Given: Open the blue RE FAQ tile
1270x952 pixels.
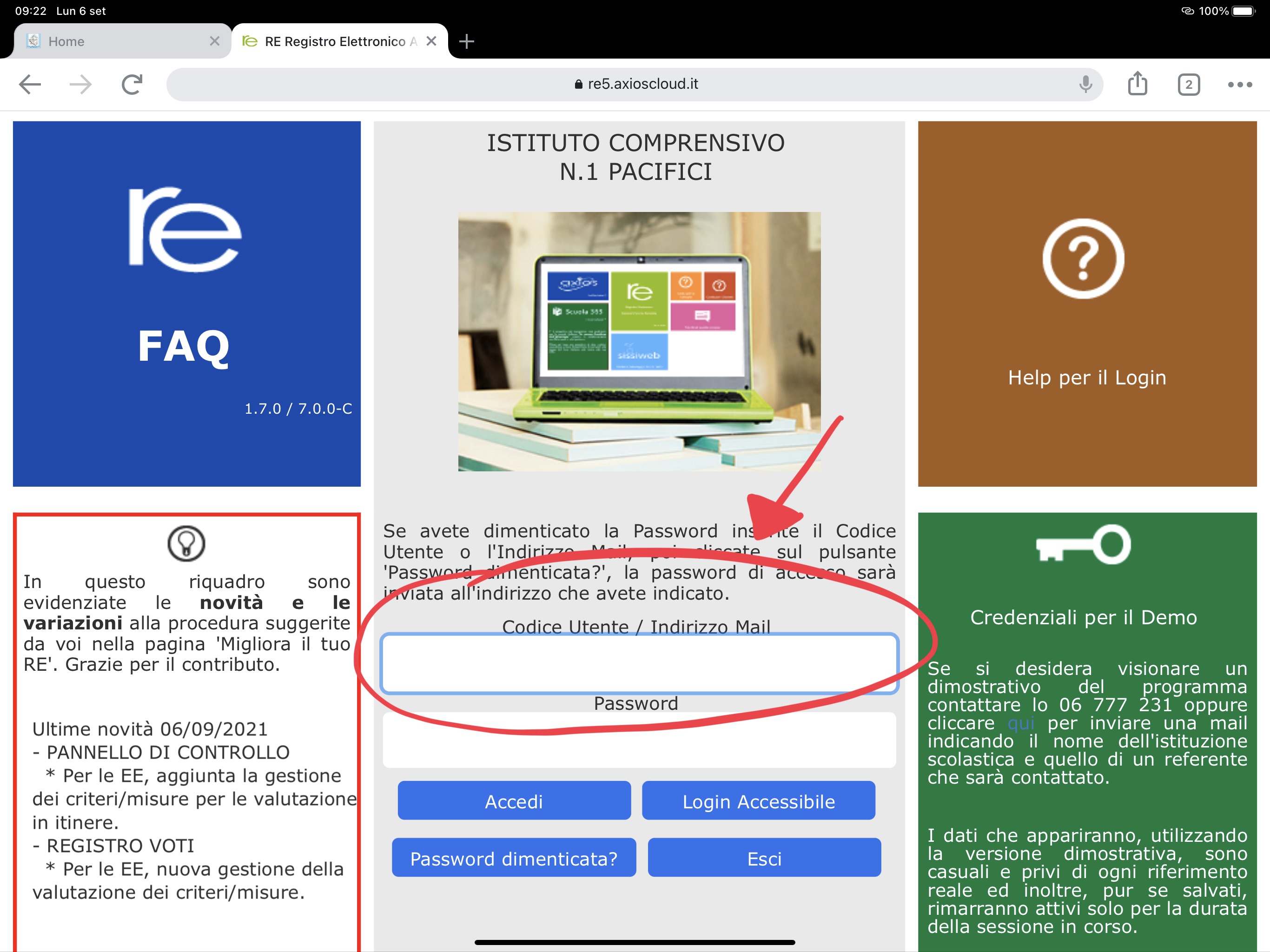Looking at the screenshot, I should tap(186, 304).
